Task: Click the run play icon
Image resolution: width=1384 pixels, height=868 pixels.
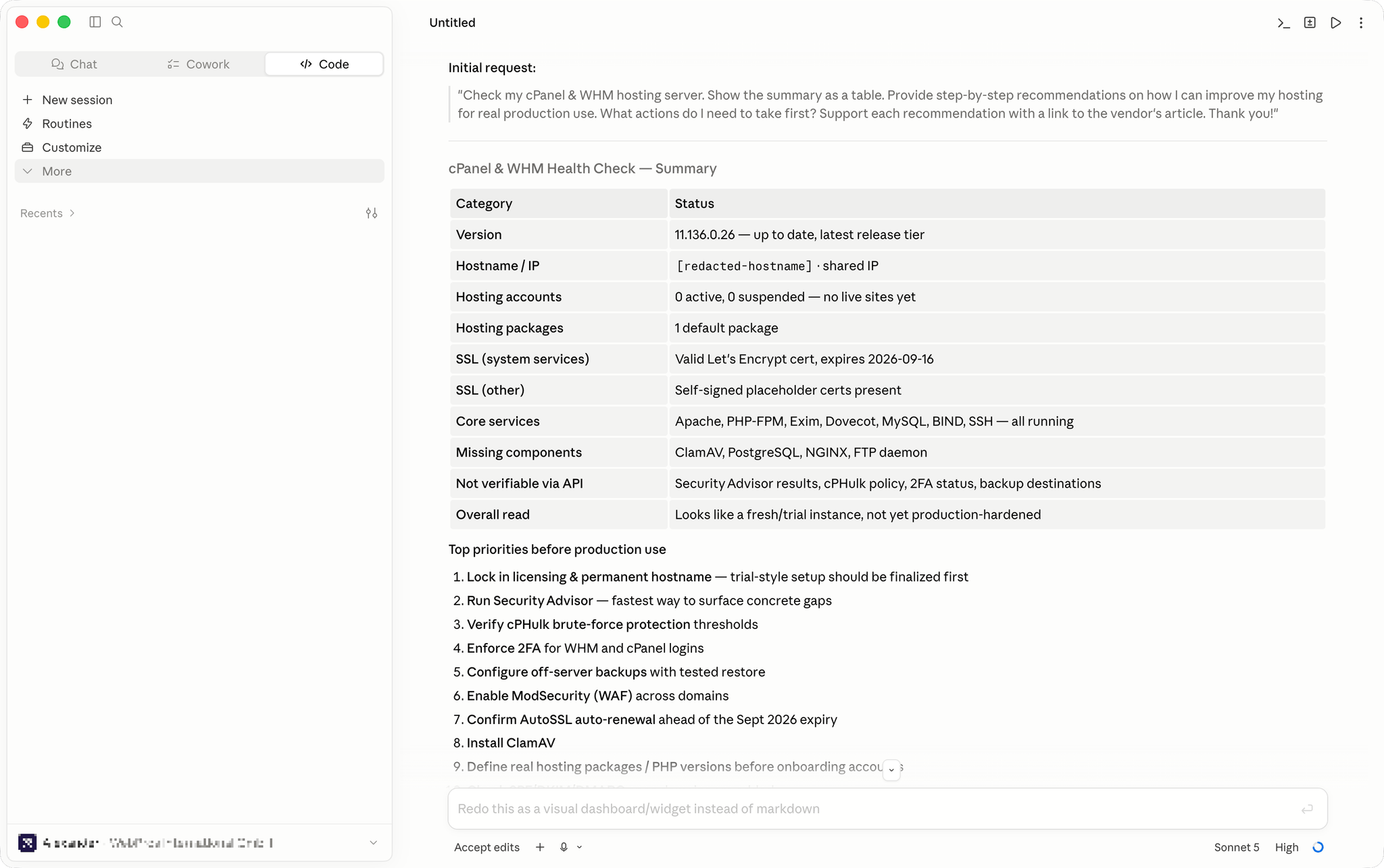Action: tap(1336, 23)
